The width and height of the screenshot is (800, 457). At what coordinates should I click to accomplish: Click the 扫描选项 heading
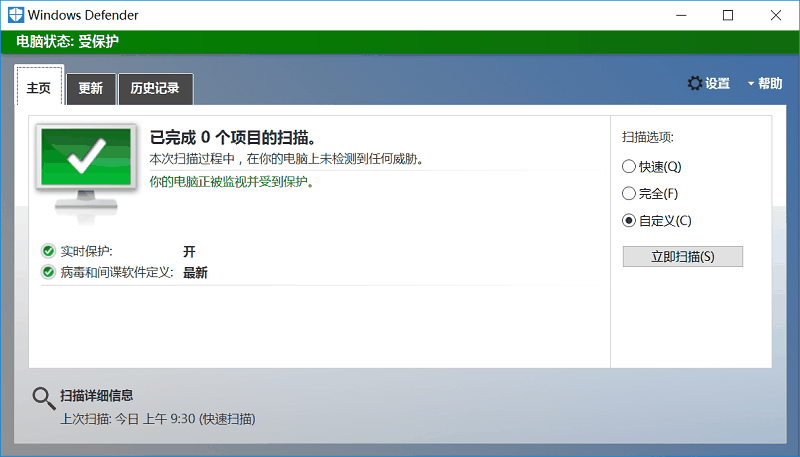click(x=648, y=137)
